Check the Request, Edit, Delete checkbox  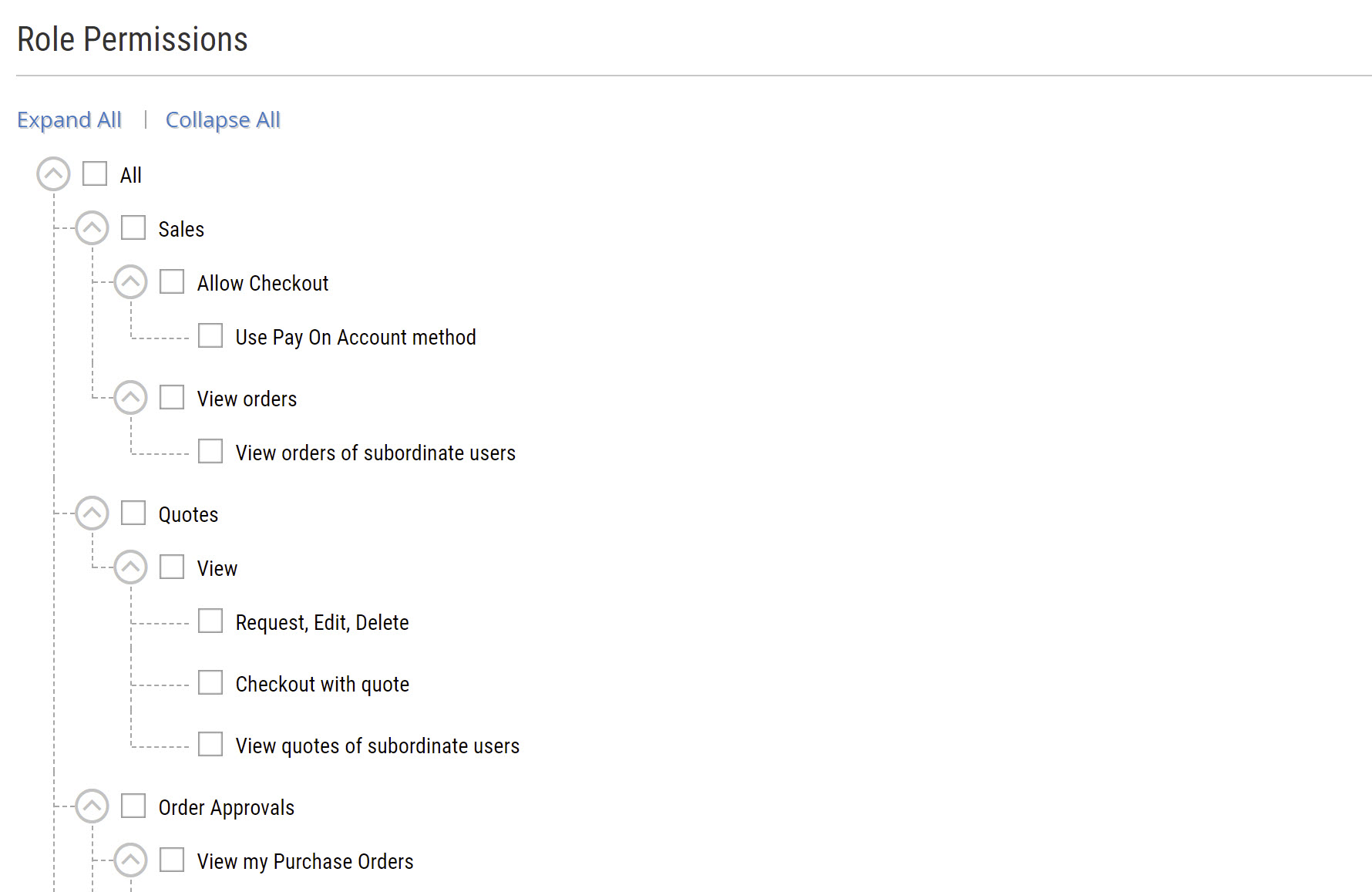point(210,621)
